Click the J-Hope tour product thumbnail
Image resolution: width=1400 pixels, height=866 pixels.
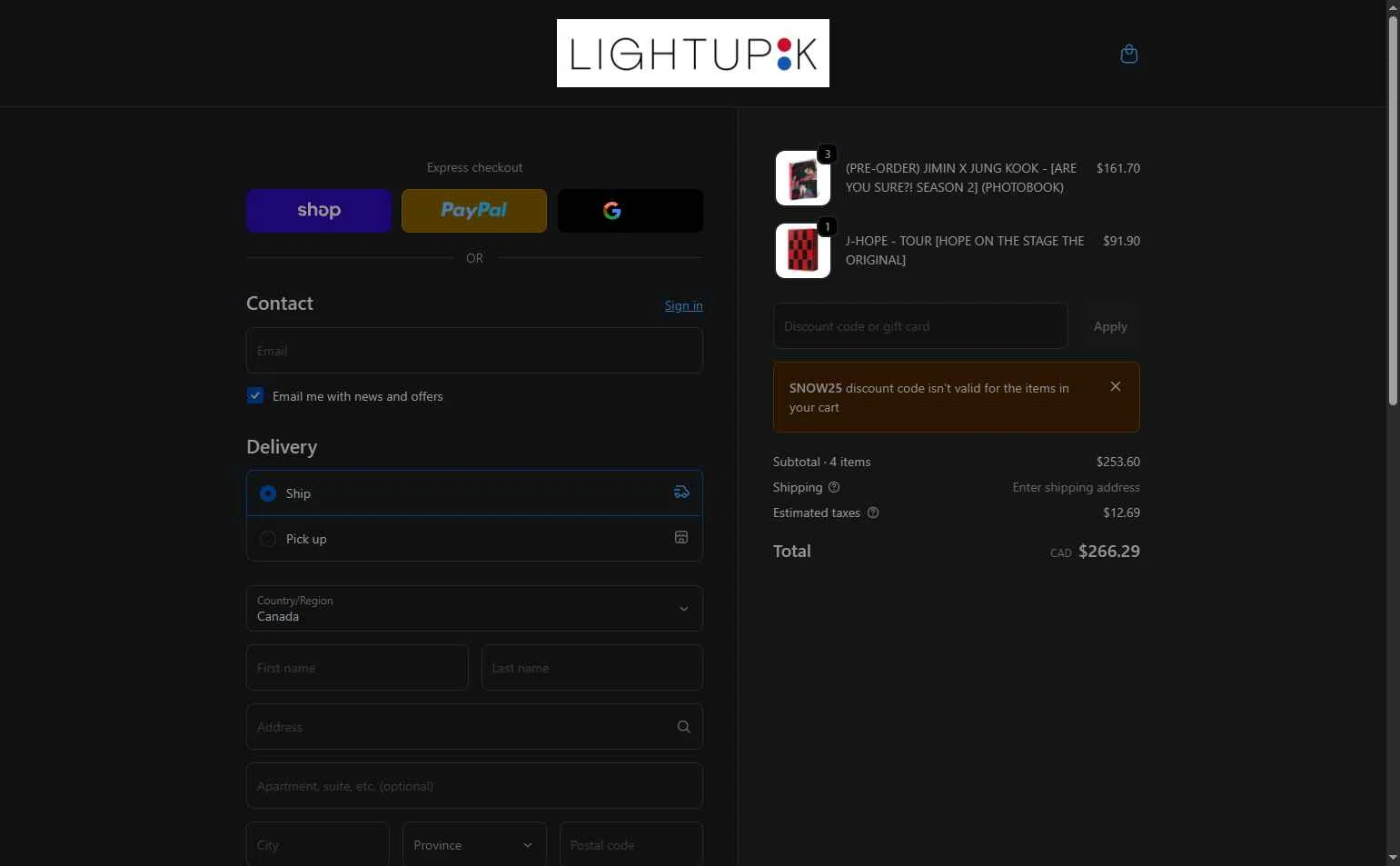tap(803, 251)
